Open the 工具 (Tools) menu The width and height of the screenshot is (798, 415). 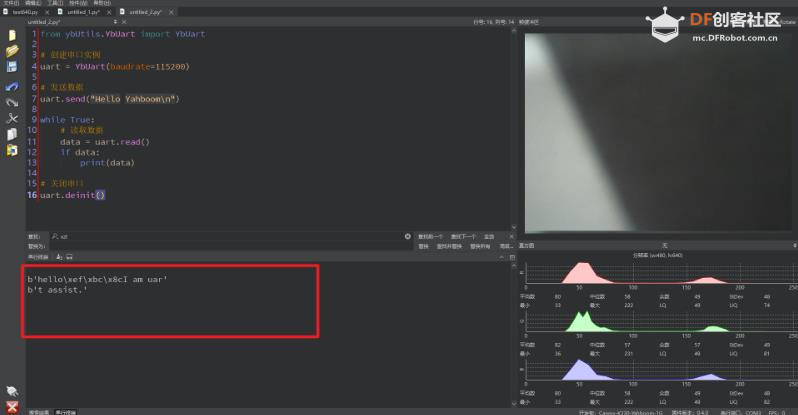(54, 3)
